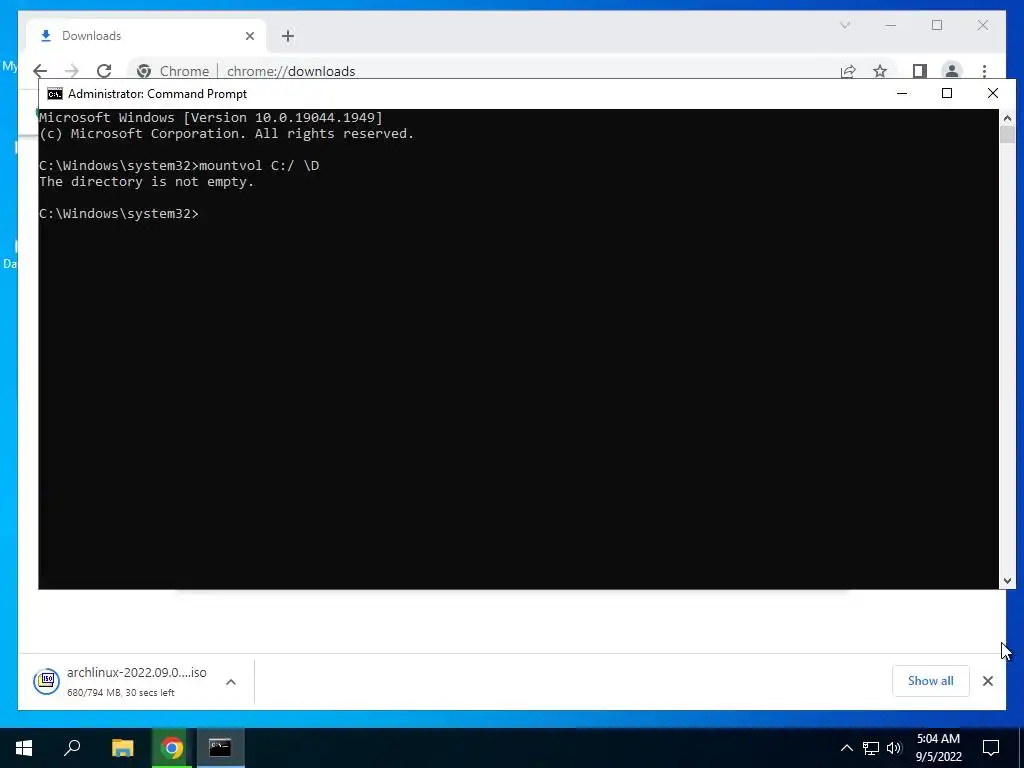The image size is (1024, 768).
Task: Minimize the Command Prompt window
Action: [902, 93]
